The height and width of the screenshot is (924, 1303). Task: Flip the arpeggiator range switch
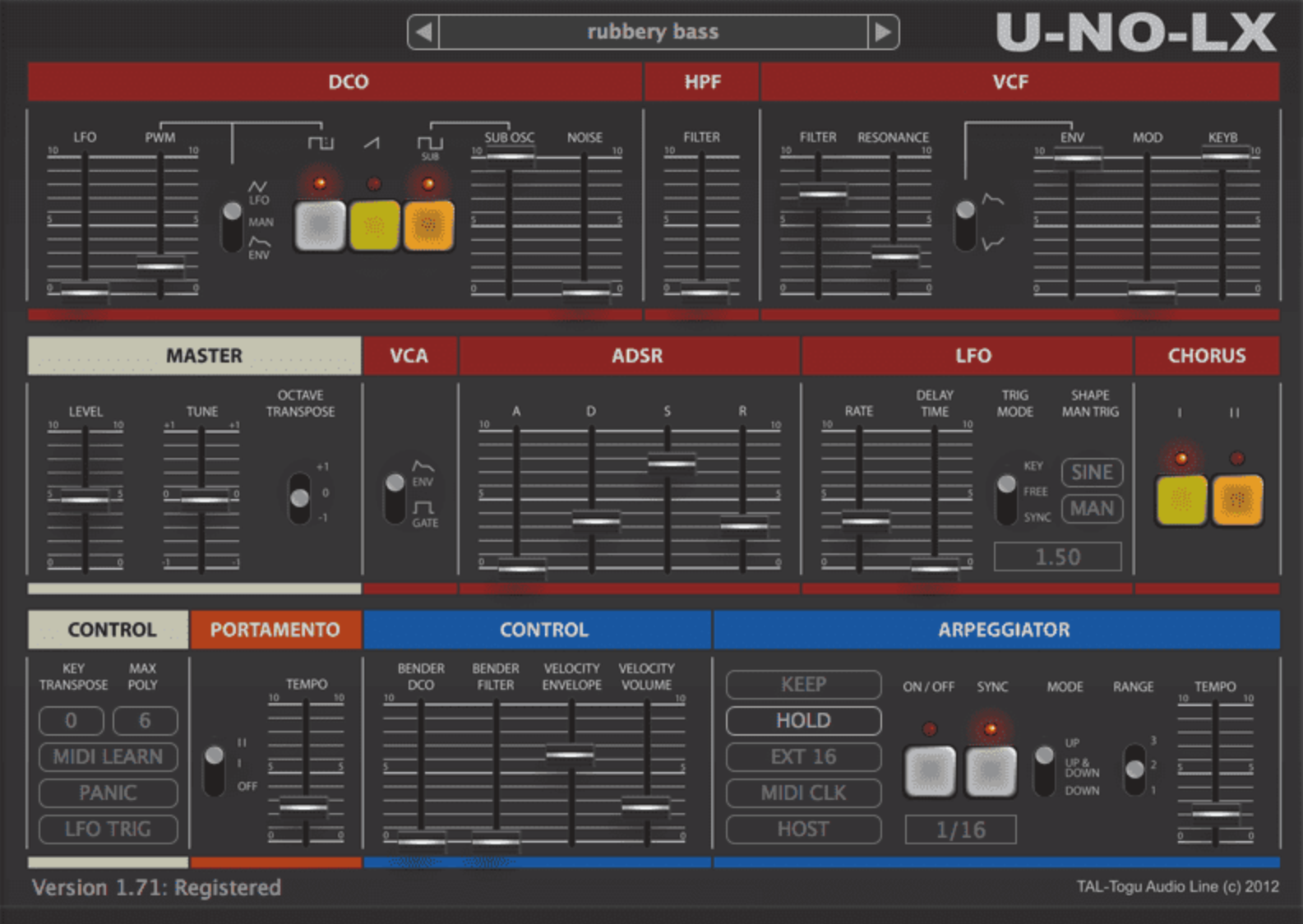[1134, 769]
